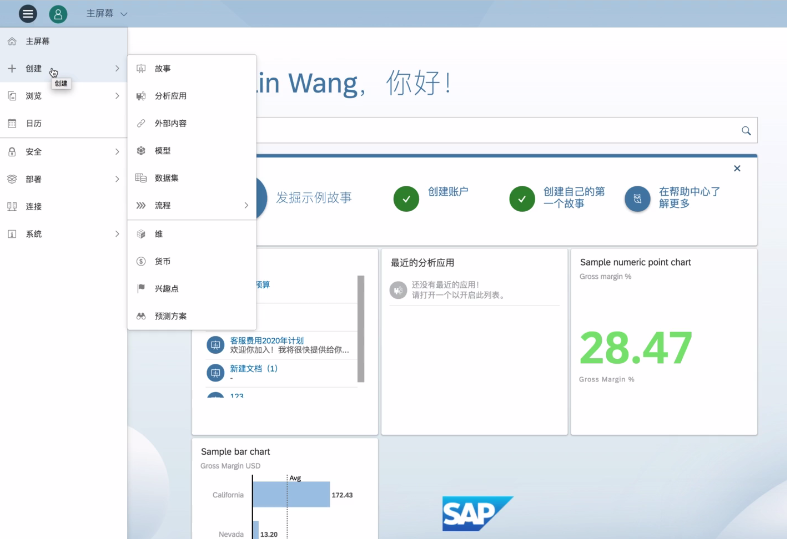The height and width of the screenshot is (539, 787).
Task: Open 预测方案 from the create submenu
Action: (192, 316)
